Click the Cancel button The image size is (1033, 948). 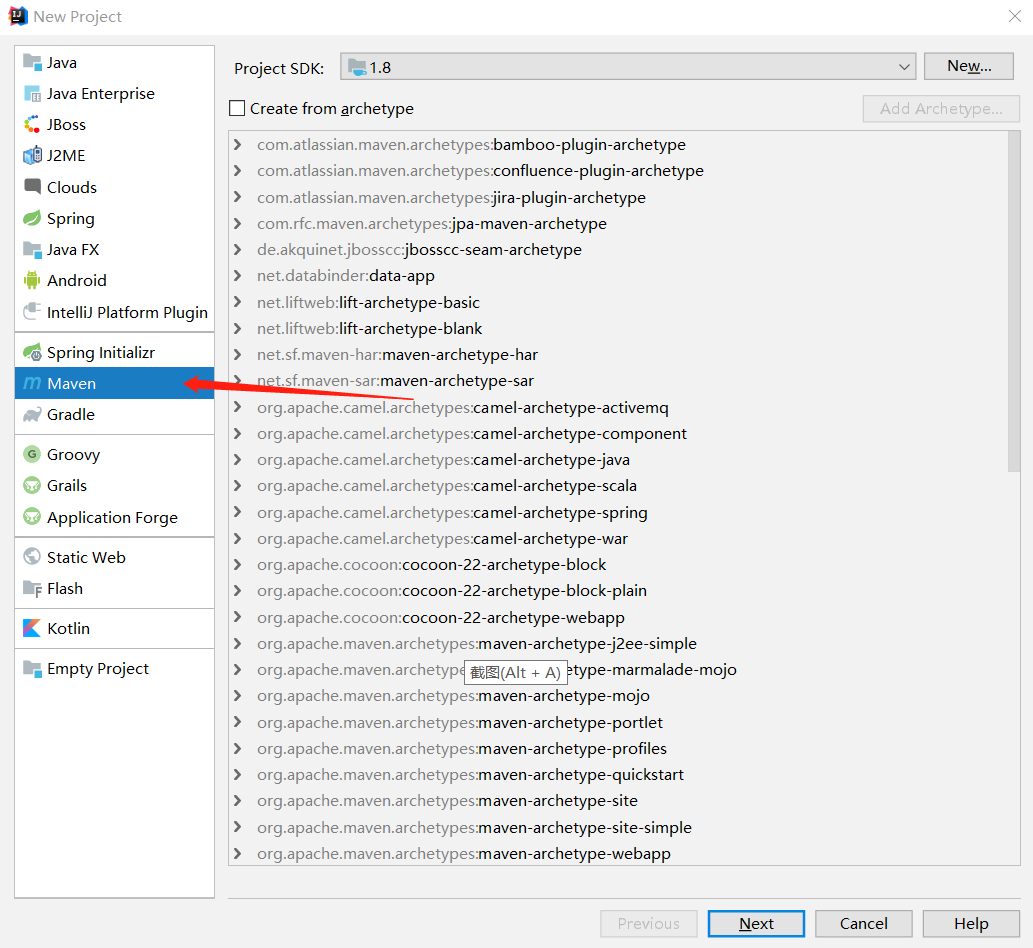[864, 923]
